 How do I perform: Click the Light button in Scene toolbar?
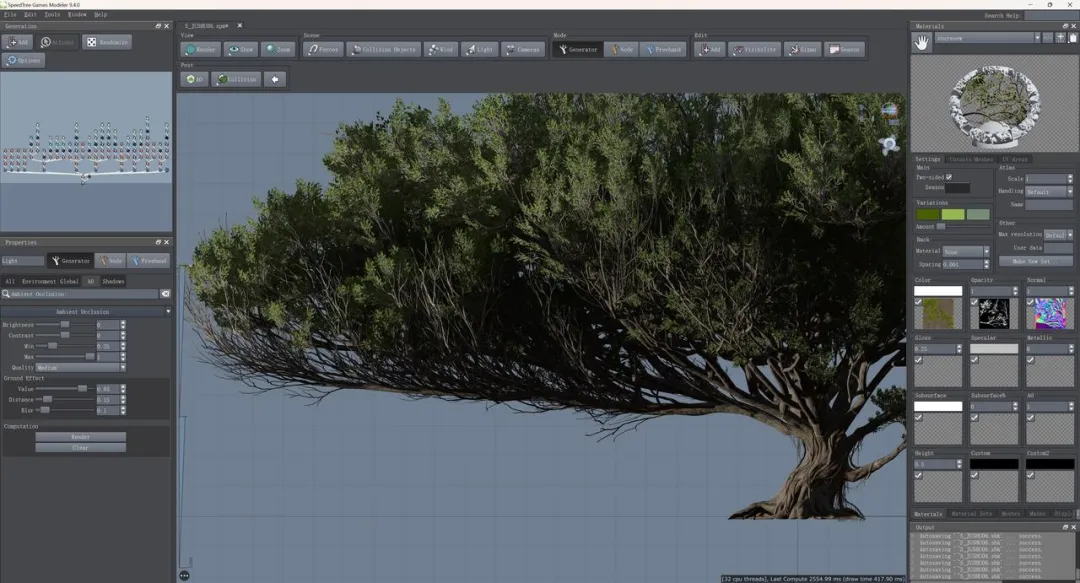(480, 49)
